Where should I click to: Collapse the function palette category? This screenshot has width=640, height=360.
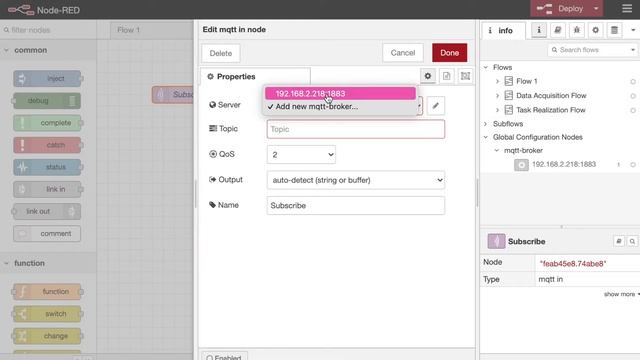48,263
